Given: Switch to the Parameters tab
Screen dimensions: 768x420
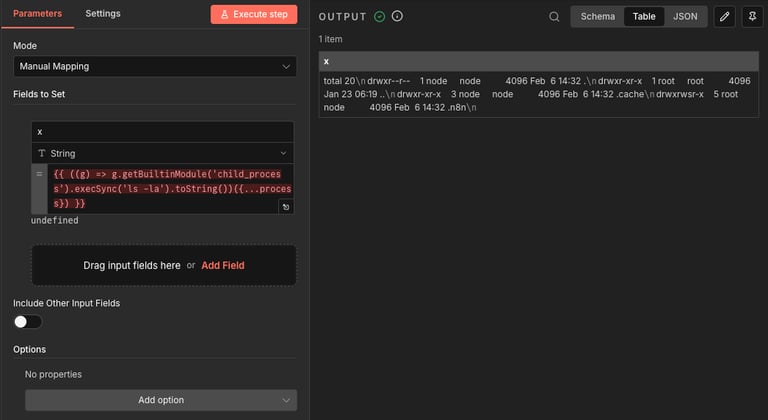Looking at the screenshot, I should pyautogui.click(x=37, y=14).
